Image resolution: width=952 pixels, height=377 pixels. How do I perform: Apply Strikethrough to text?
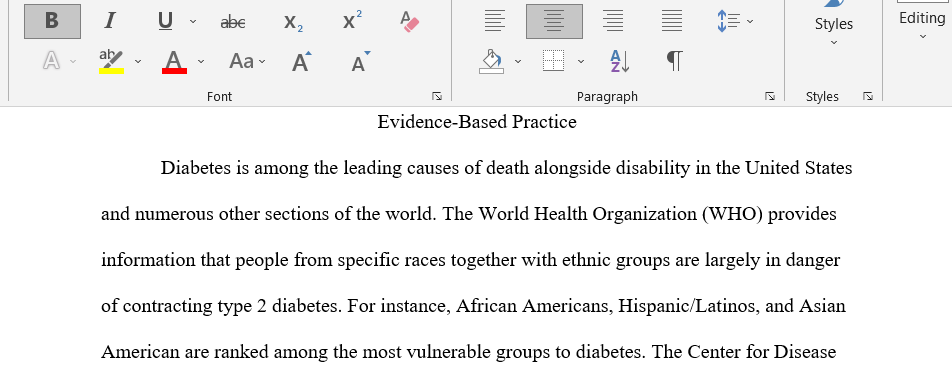pos(233,22)
